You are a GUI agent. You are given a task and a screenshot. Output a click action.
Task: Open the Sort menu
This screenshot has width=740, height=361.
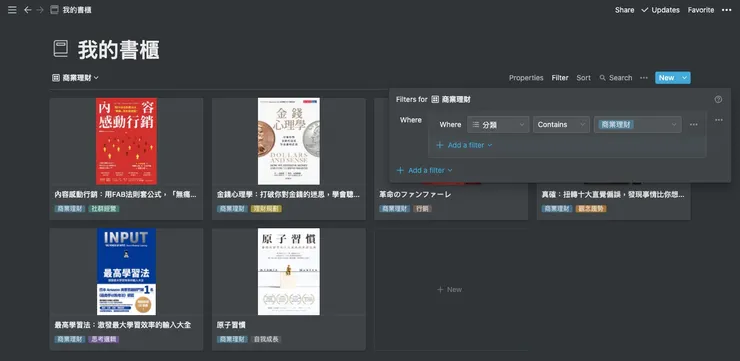click(583, 78)
